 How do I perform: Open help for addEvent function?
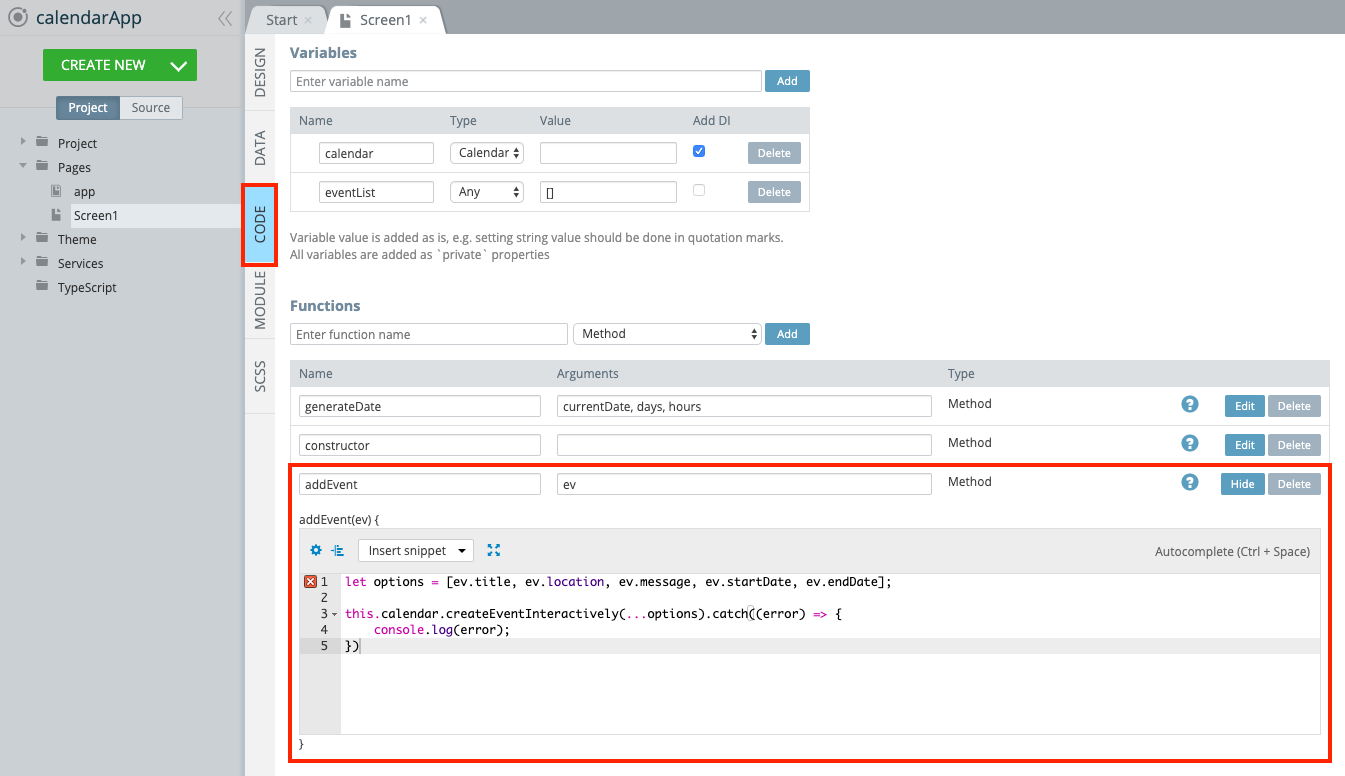(1190, 482)
